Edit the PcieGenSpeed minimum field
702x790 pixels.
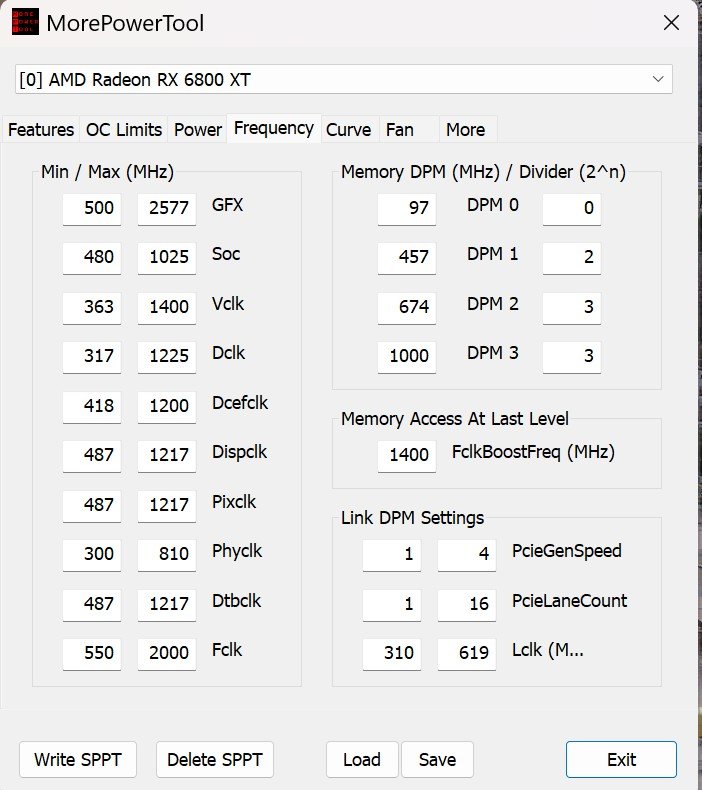[392, 555]
